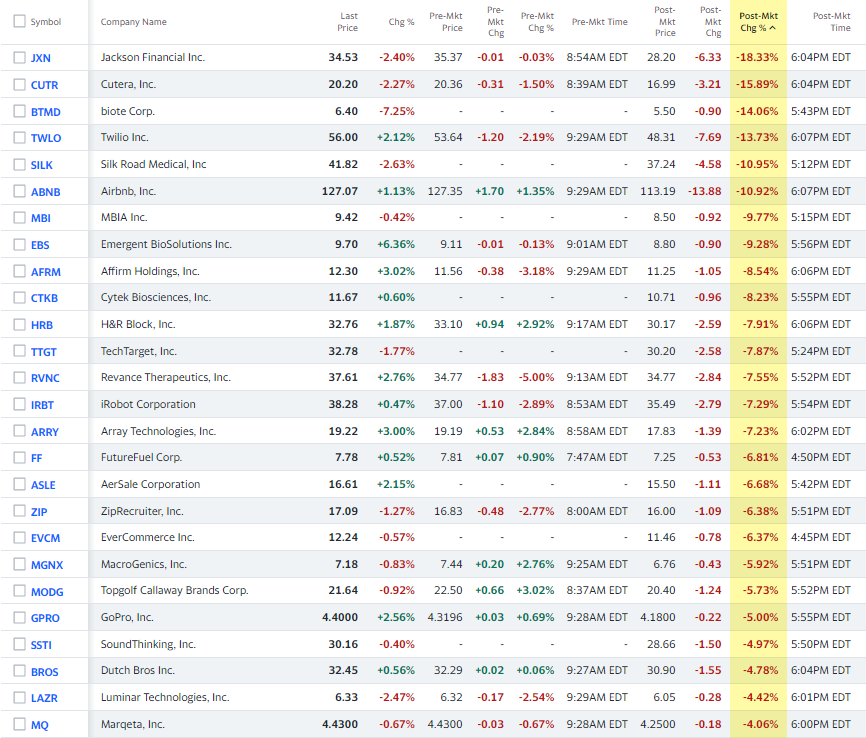Open the EVCM ticker link
The image size is (866, 738).
45,538
